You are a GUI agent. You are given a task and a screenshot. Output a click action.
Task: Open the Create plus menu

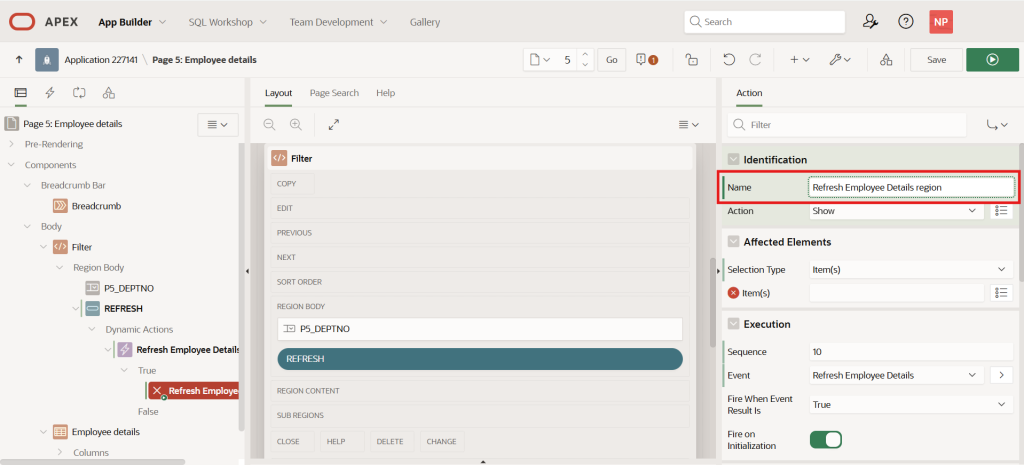pos(799,59)
